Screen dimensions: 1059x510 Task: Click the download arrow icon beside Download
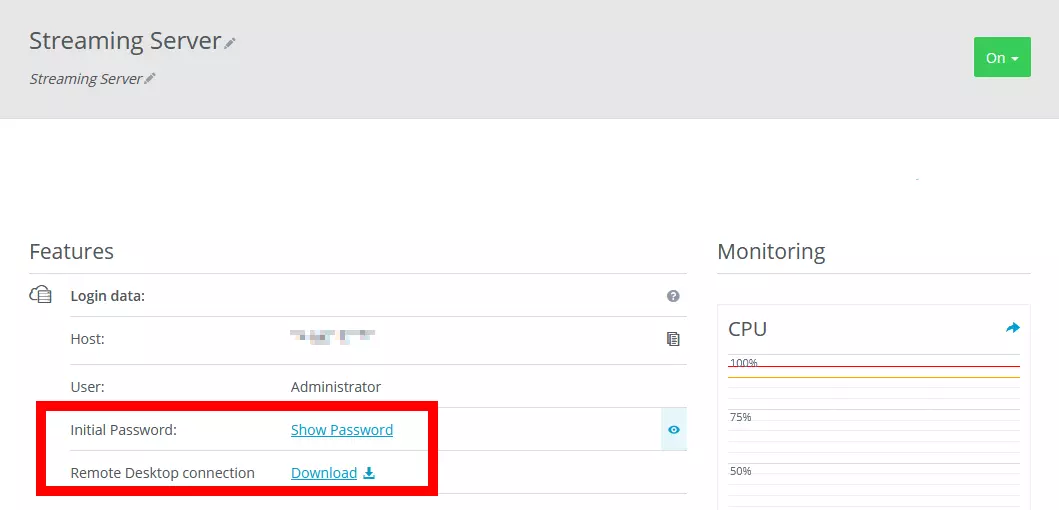369,473
